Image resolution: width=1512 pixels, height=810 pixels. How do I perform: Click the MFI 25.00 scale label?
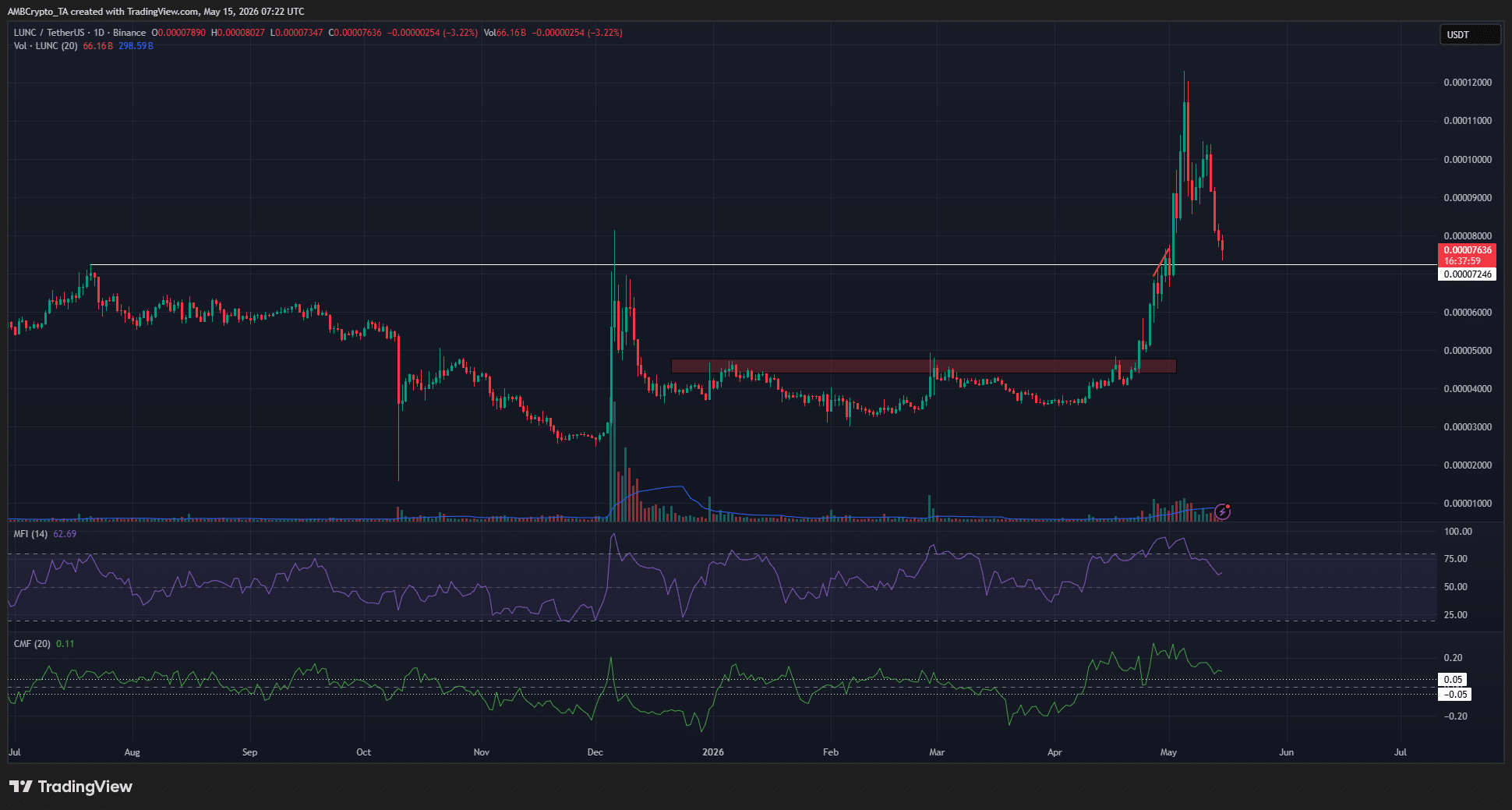click(x=1456, y=615)
